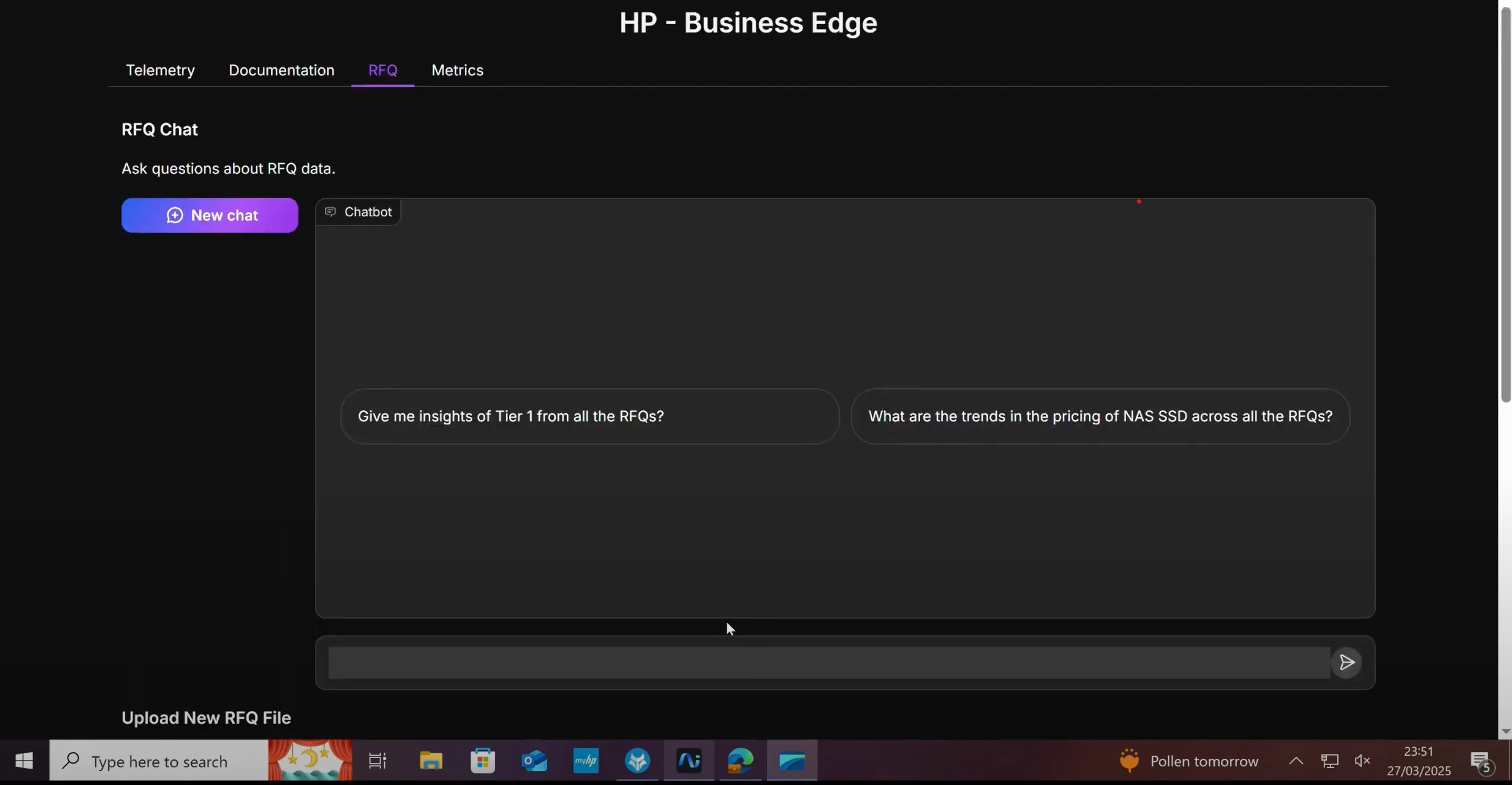Open File Explorer from the taskbar

tap(431, 761)
